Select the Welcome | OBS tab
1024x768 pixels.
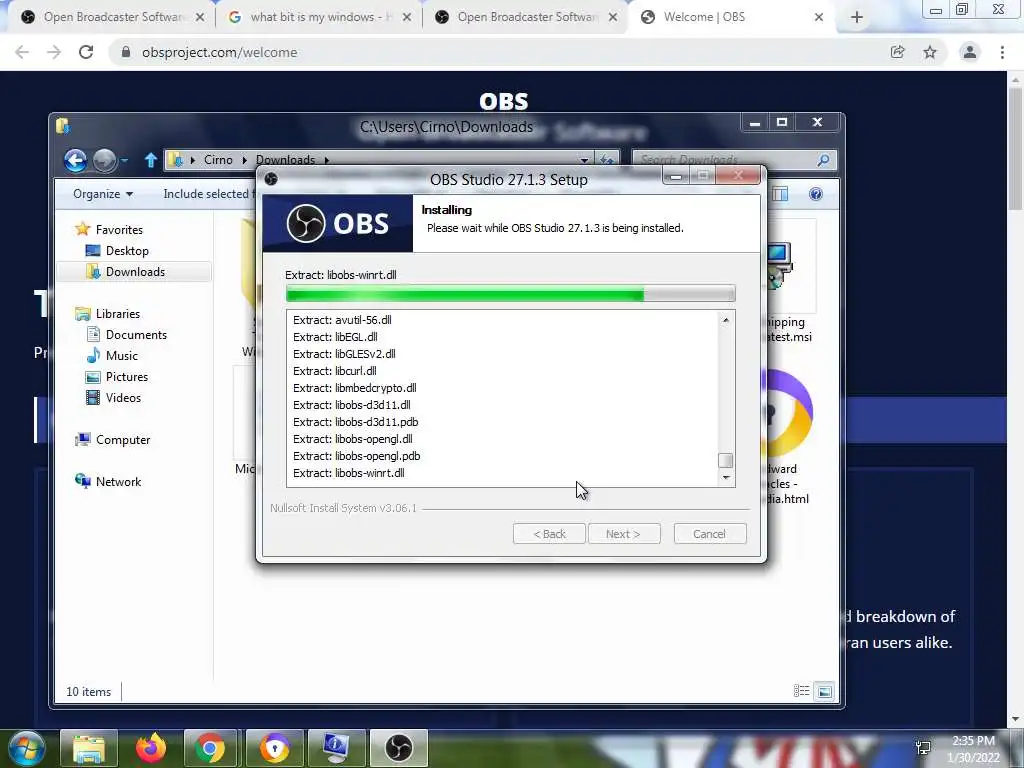[x=731, y=18]
